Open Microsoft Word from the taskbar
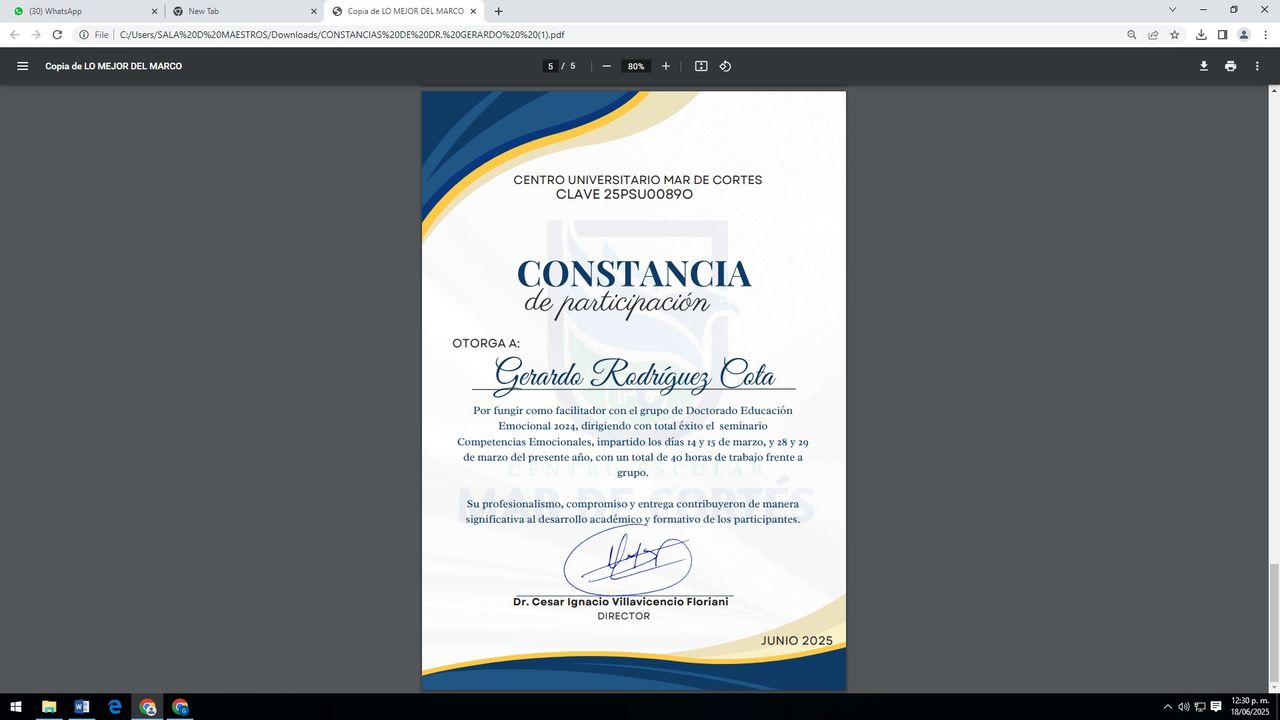 tap(81, 707)
